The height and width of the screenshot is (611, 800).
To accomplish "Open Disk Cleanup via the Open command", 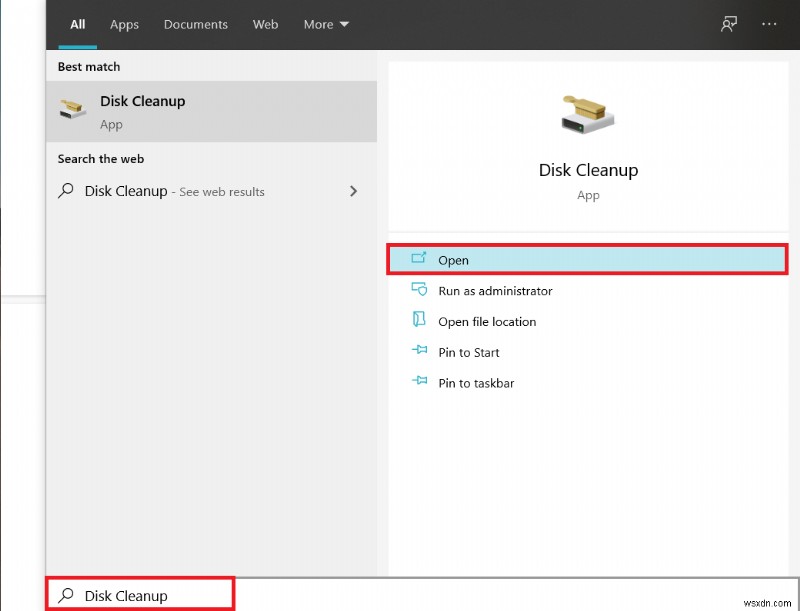I will click(x=453, y=259).
